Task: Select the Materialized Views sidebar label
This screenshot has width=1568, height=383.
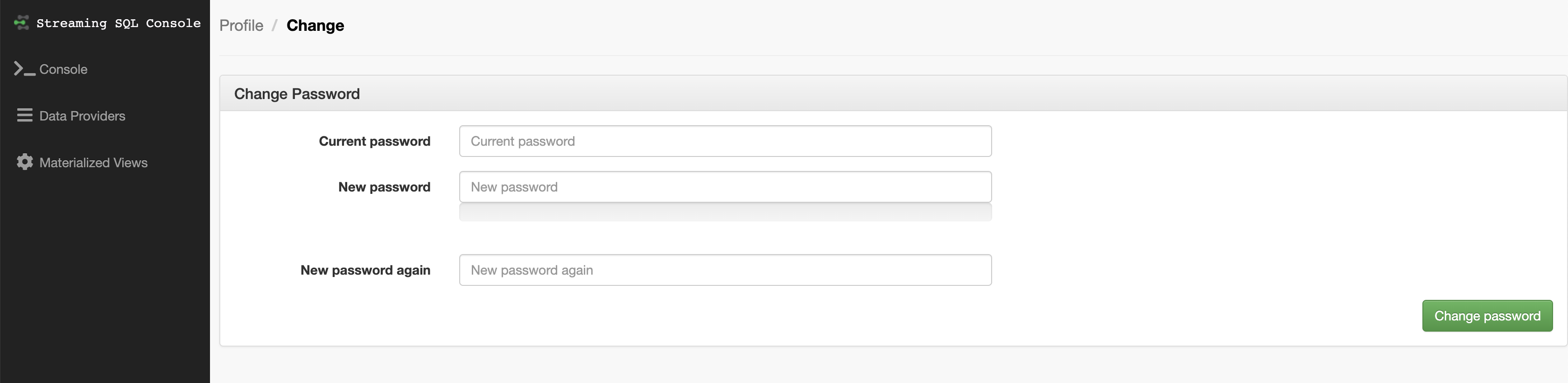Action: 93,163
